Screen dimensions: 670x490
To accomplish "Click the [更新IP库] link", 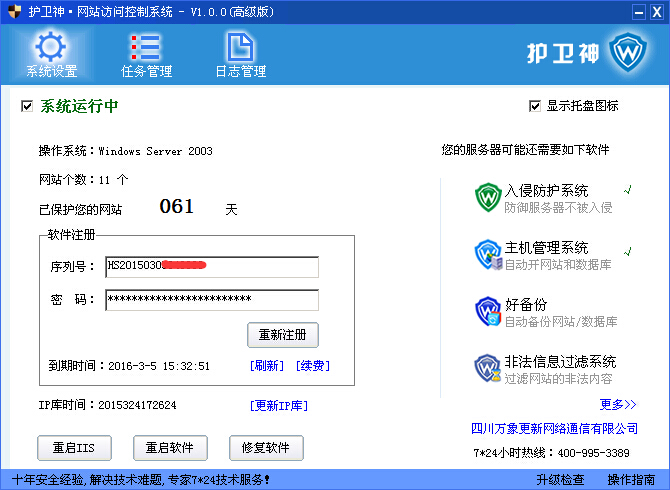I will (279, 405).
